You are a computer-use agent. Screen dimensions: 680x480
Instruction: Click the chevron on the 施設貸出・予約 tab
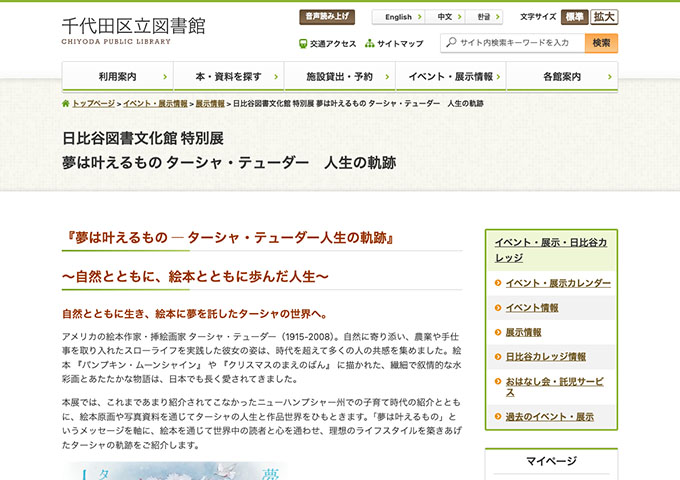click(387, 77)
